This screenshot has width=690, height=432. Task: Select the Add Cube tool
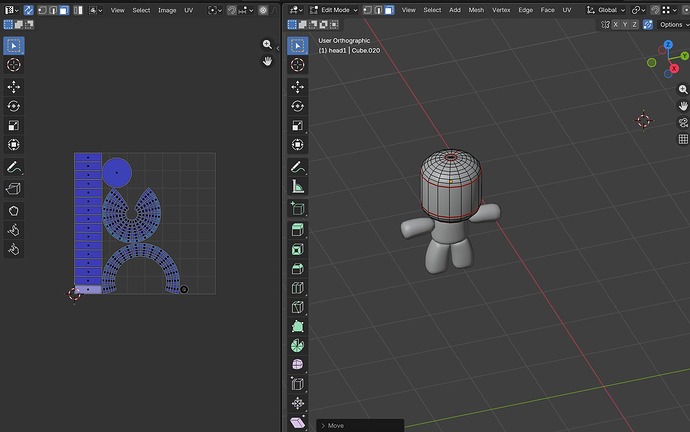pyautogui.click(x=297, y=208)
